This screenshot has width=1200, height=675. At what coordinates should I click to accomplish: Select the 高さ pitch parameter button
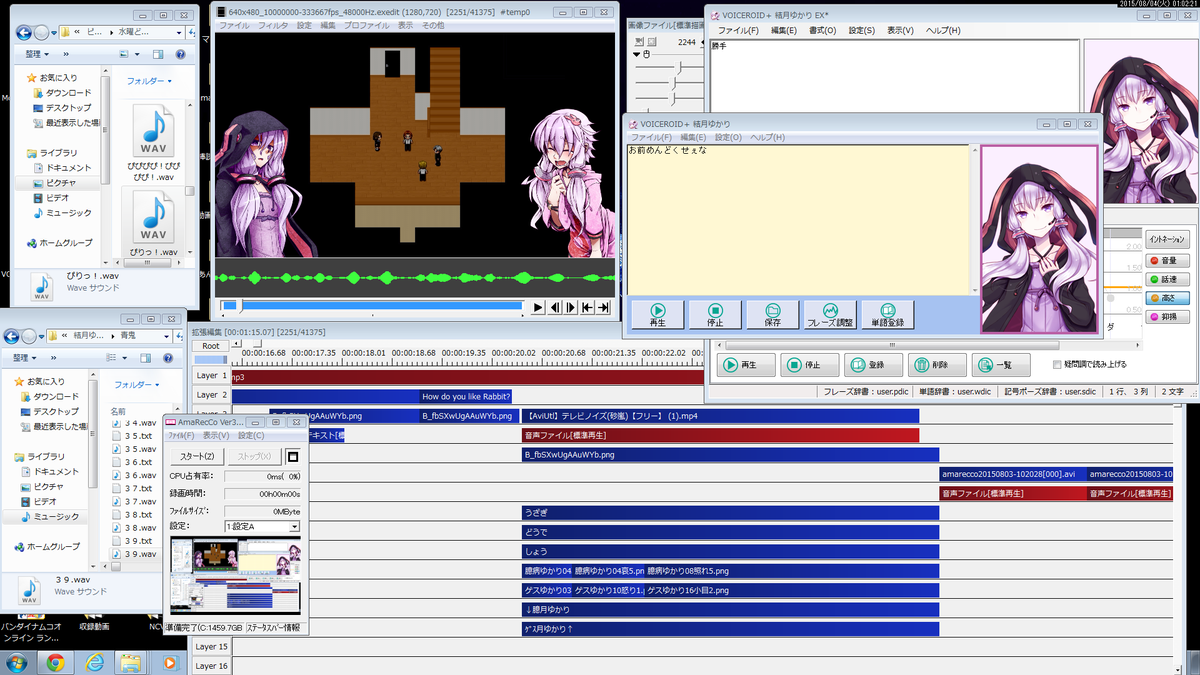[1168, 298]
